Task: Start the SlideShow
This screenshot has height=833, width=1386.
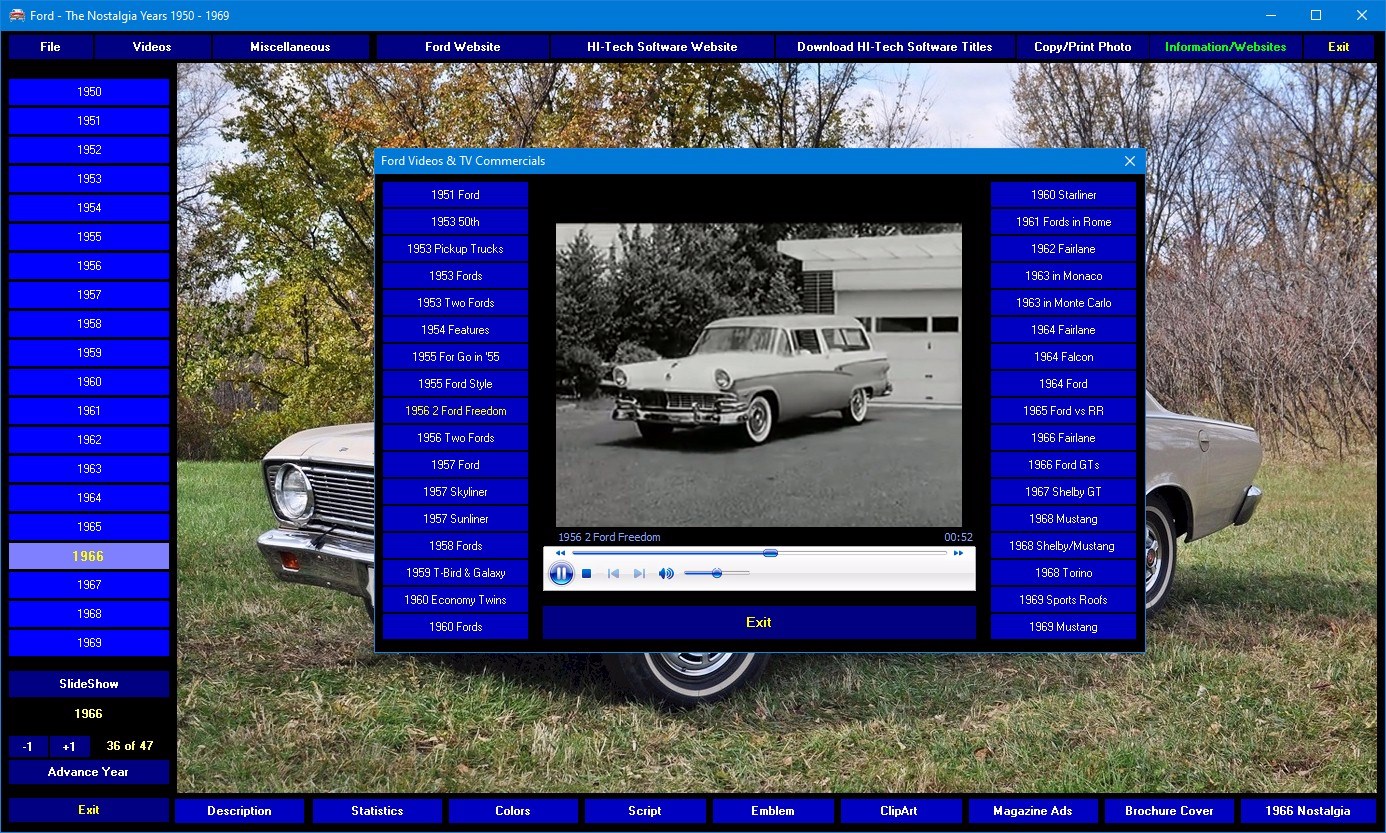Action: pyautogui.click(x=89, y=684)
